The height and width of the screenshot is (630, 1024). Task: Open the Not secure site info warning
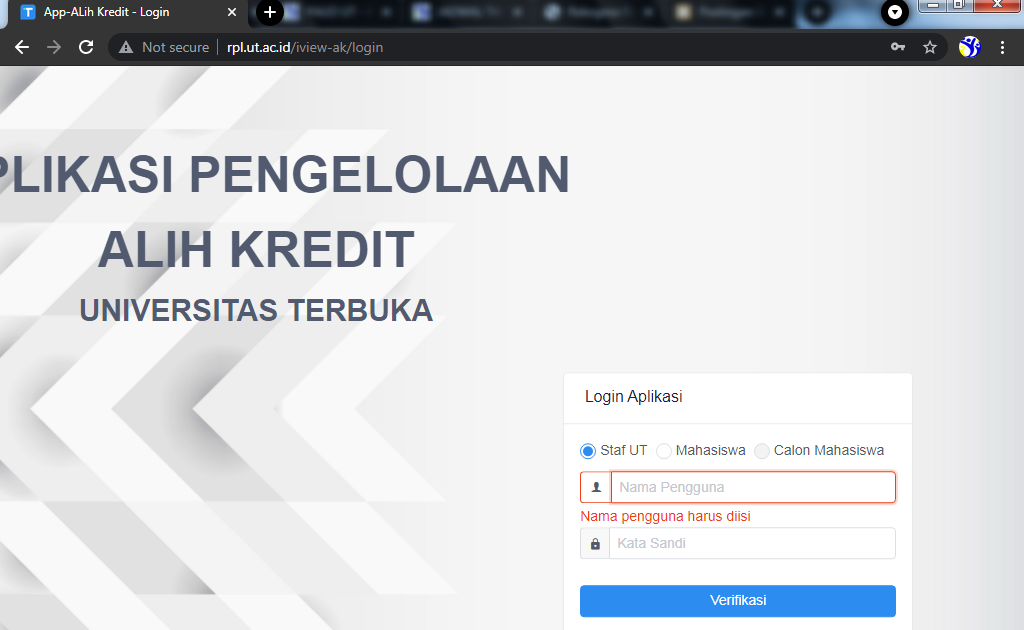[x=164, y=47]
